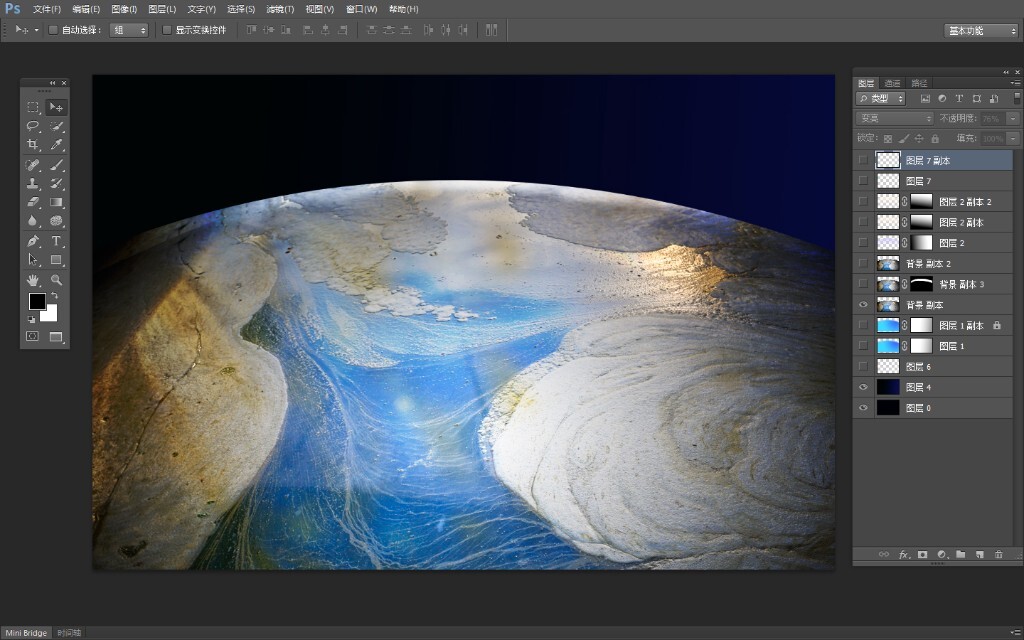Hide the 图层 0 layer
This screenshot has width=1024, height=640.
pyautogui.click(x=863, y=408)
